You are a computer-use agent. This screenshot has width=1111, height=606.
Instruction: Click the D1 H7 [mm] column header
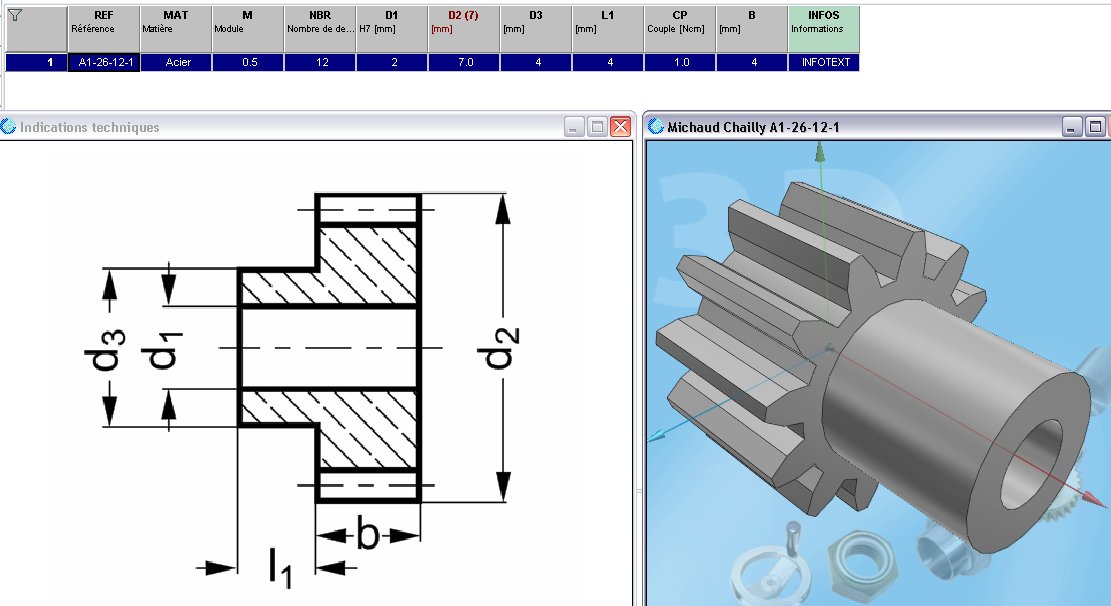click(392, 29)
